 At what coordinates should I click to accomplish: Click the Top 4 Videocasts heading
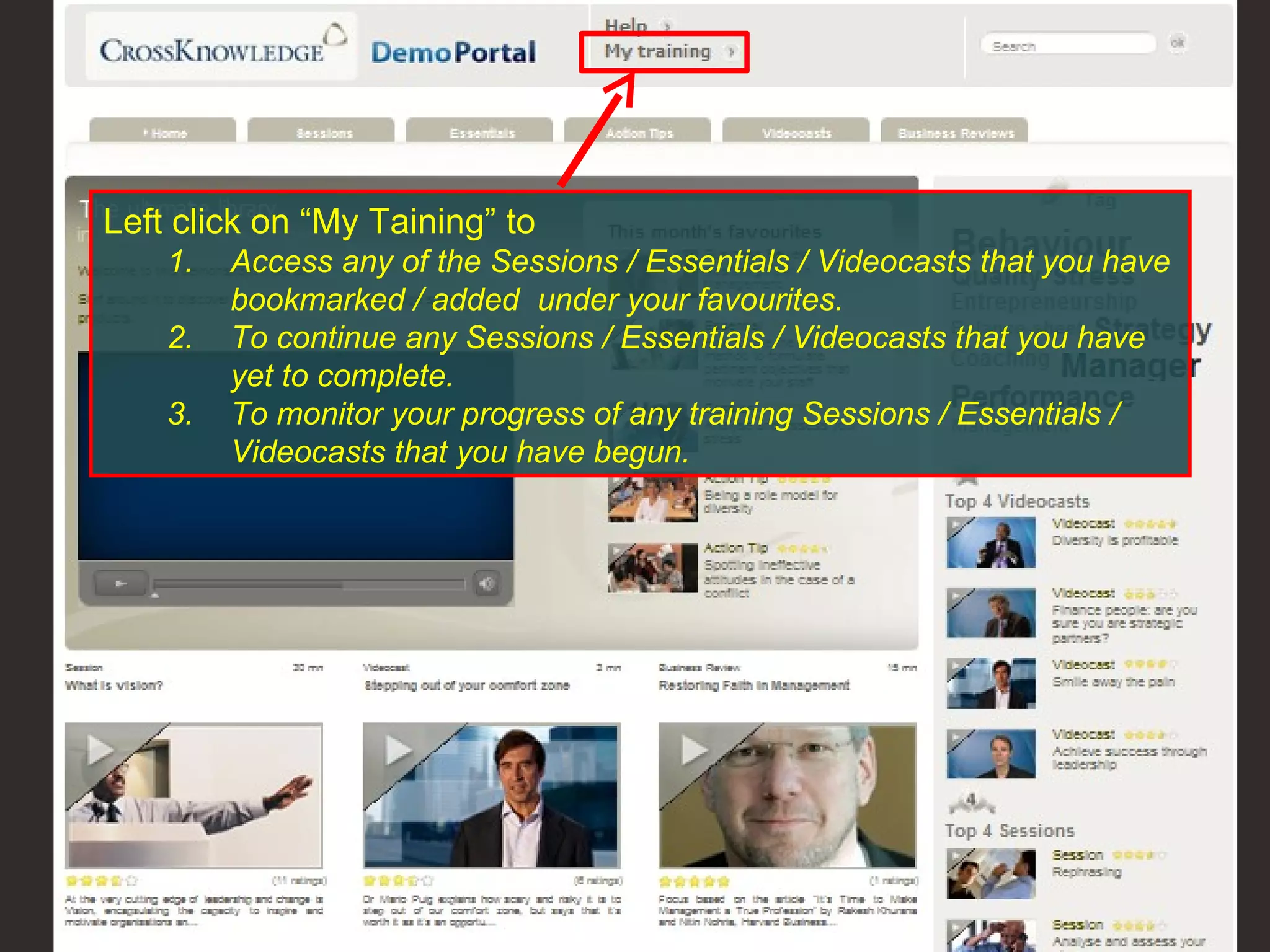[1017, 501]
